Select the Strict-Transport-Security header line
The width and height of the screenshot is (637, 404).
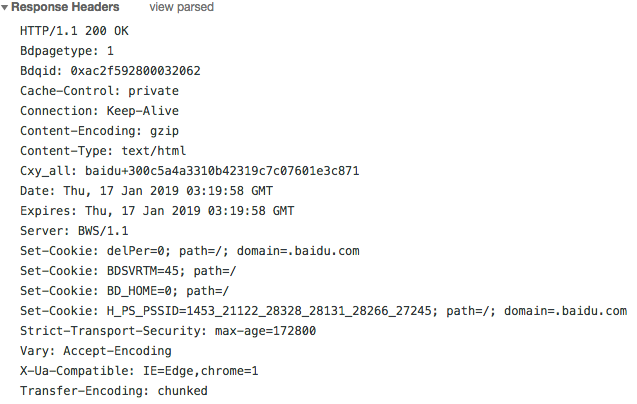[168, 331]
